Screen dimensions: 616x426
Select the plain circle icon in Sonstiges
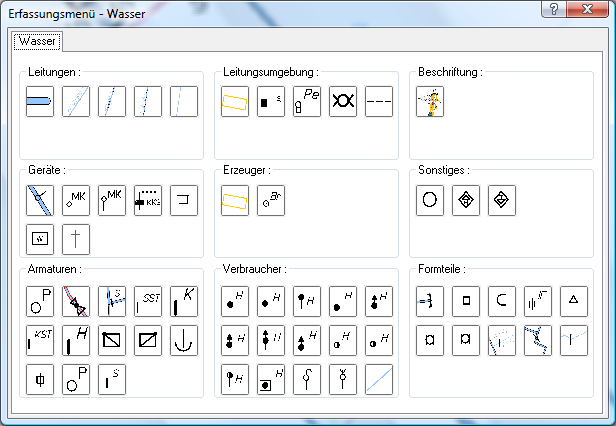point(430,201)
